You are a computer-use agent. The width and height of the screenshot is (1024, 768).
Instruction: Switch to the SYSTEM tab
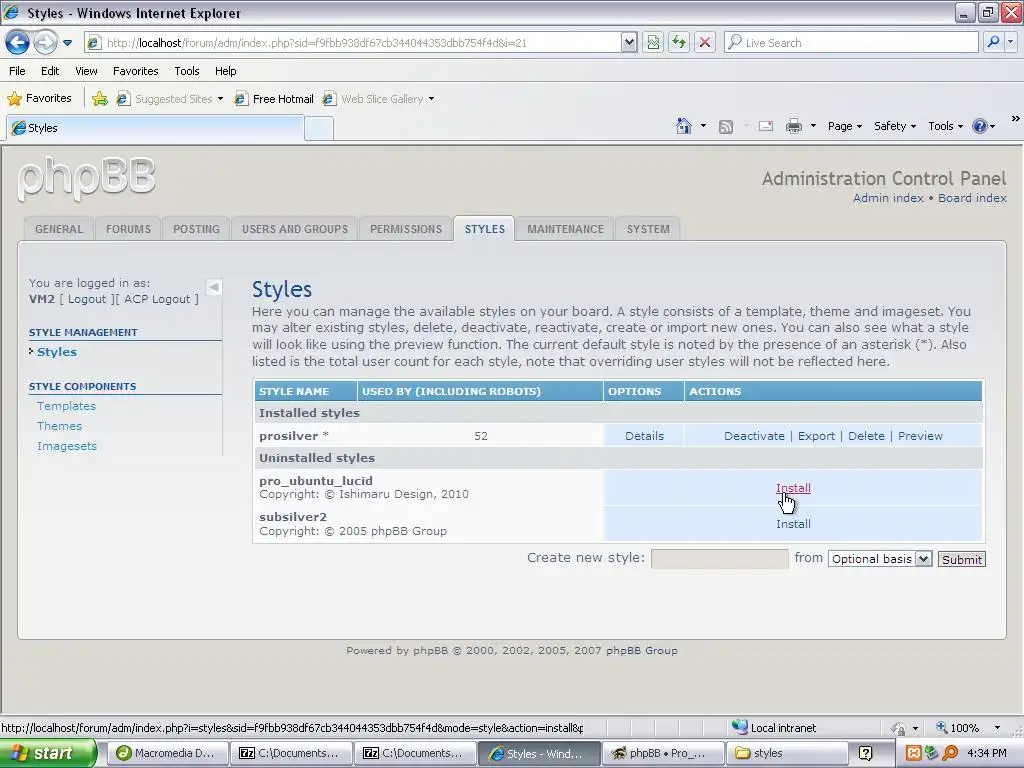(648, 229)
